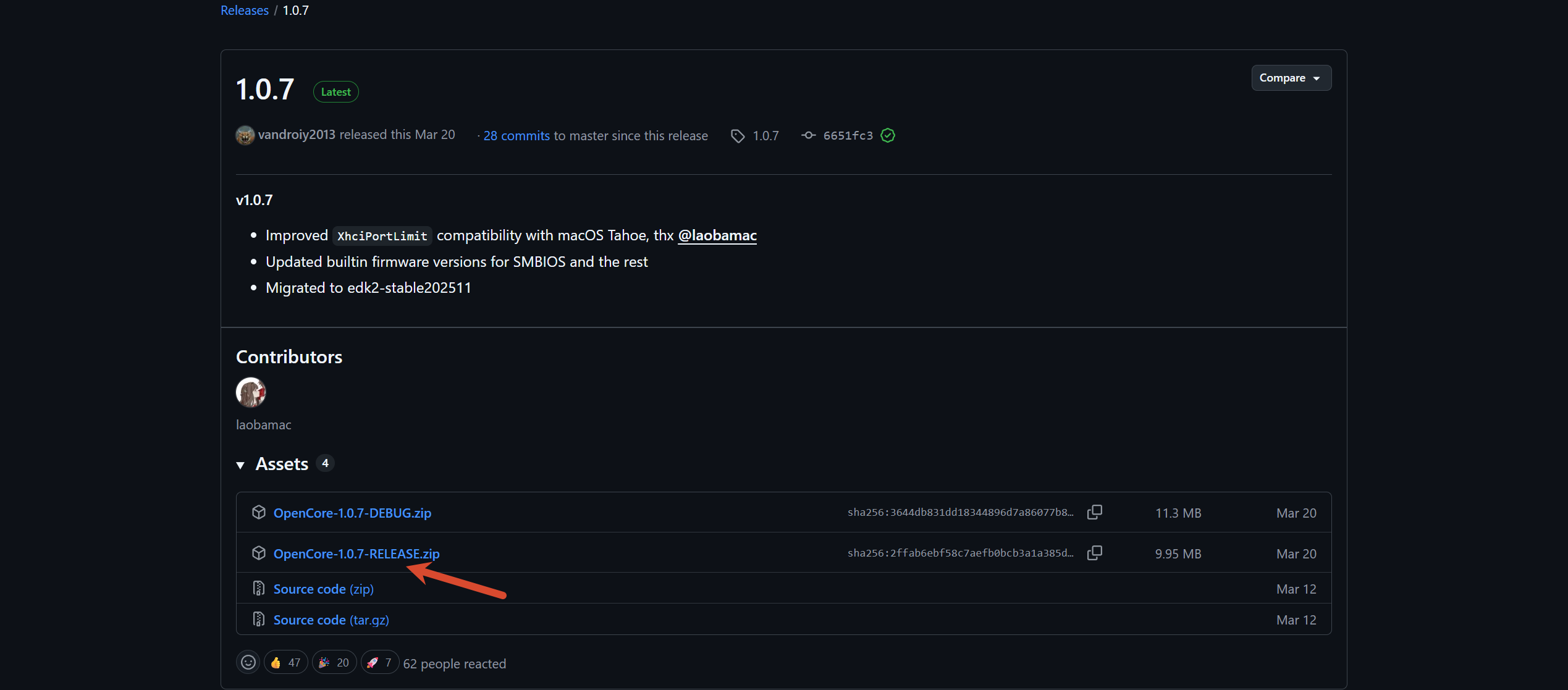The image size is (1568, 690).
Task: Click the Assets count badge showing 4
Action: point(325,463)
